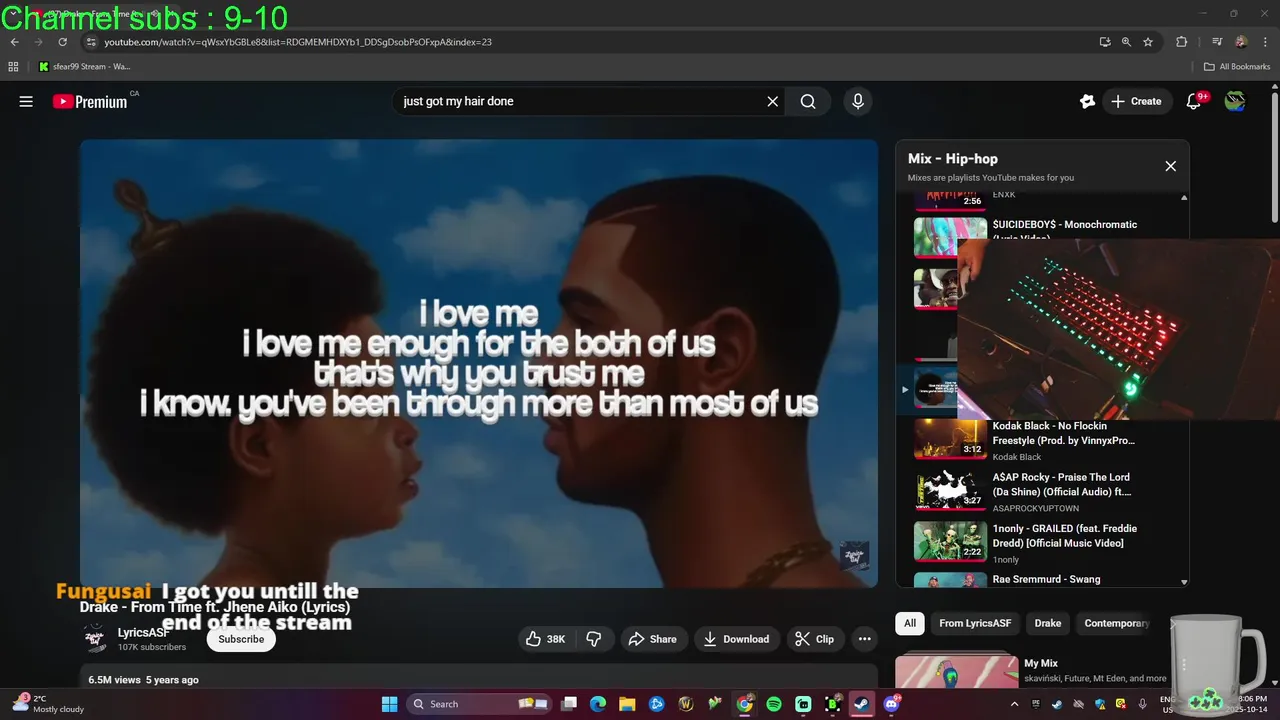Screen dimensions: 1280x720
Task: Start voice search with the microphone icon
Action: [857, 101]
